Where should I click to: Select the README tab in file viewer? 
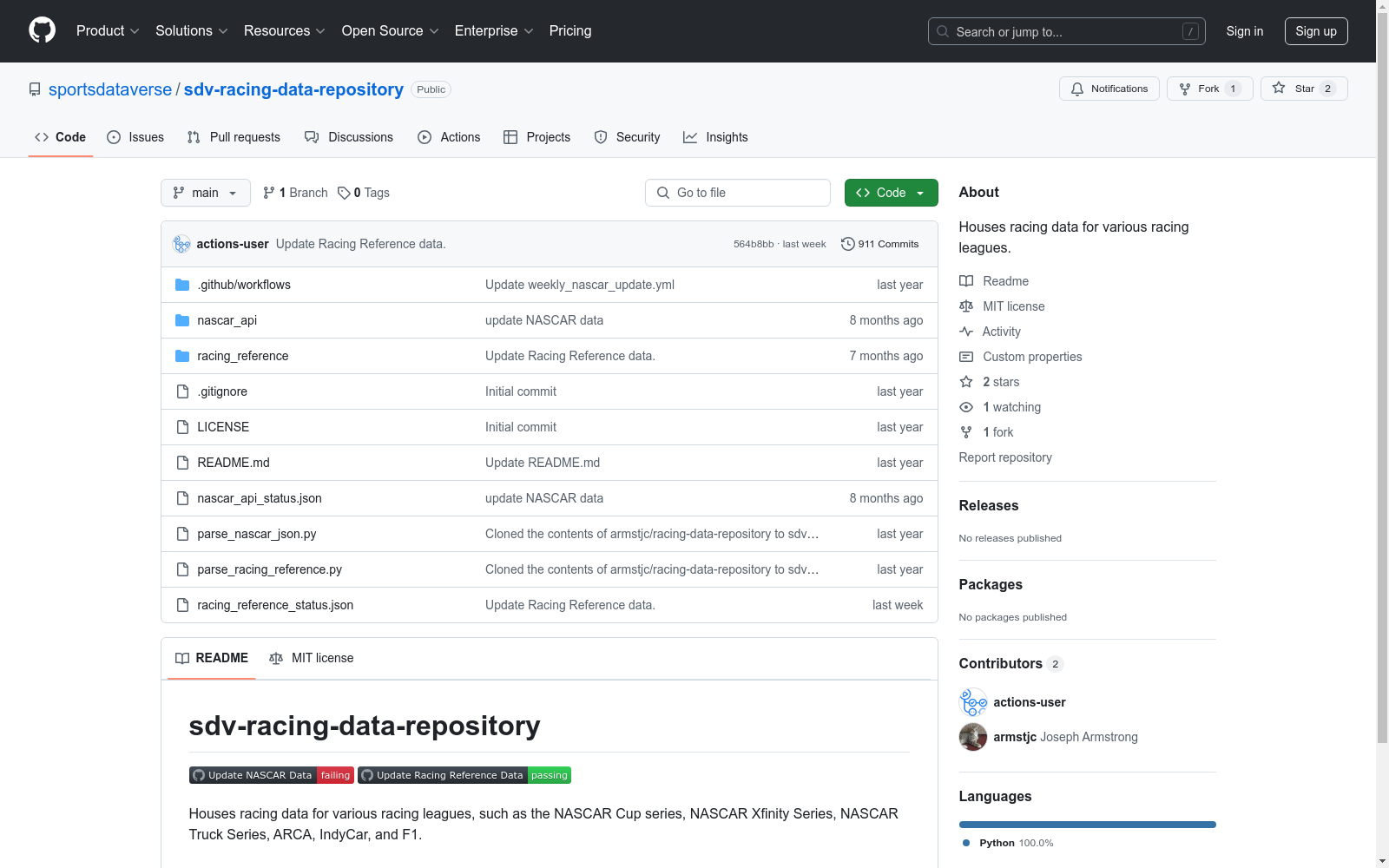point(212,658)
